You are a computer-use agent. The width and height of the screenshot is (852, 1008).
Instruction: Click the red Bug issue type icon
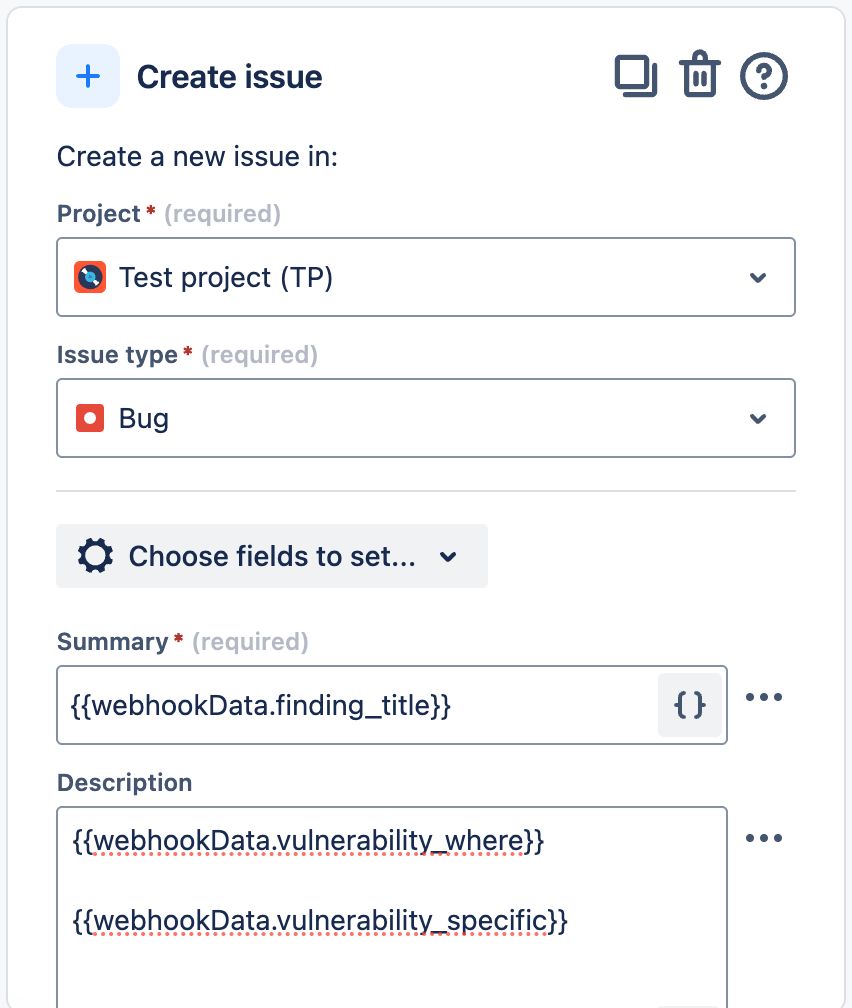coord(90,418)
